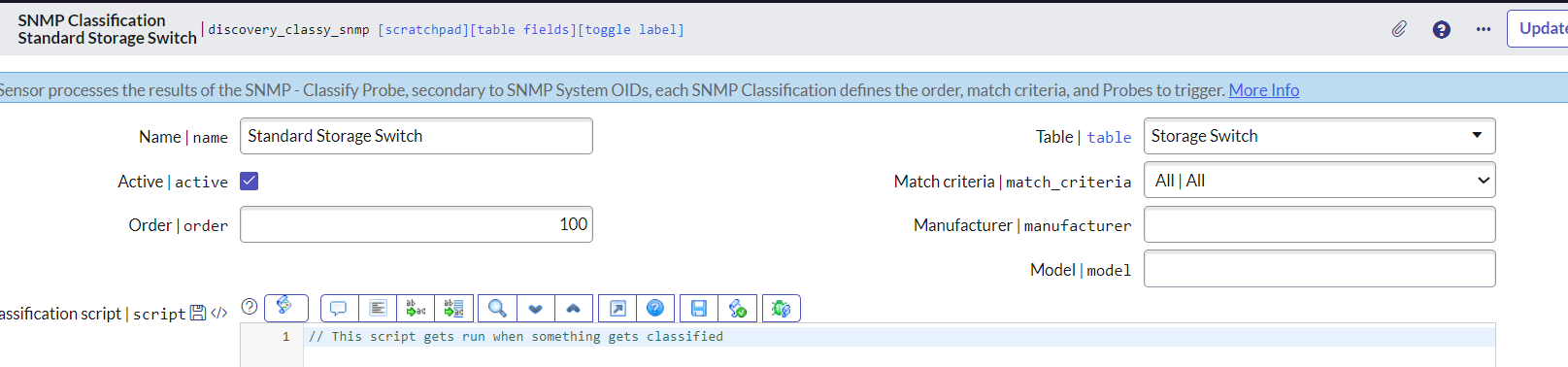Viewport: 1568px width, 367px height.
Task: Focus the Model input field
Action: coord(1319,269)
